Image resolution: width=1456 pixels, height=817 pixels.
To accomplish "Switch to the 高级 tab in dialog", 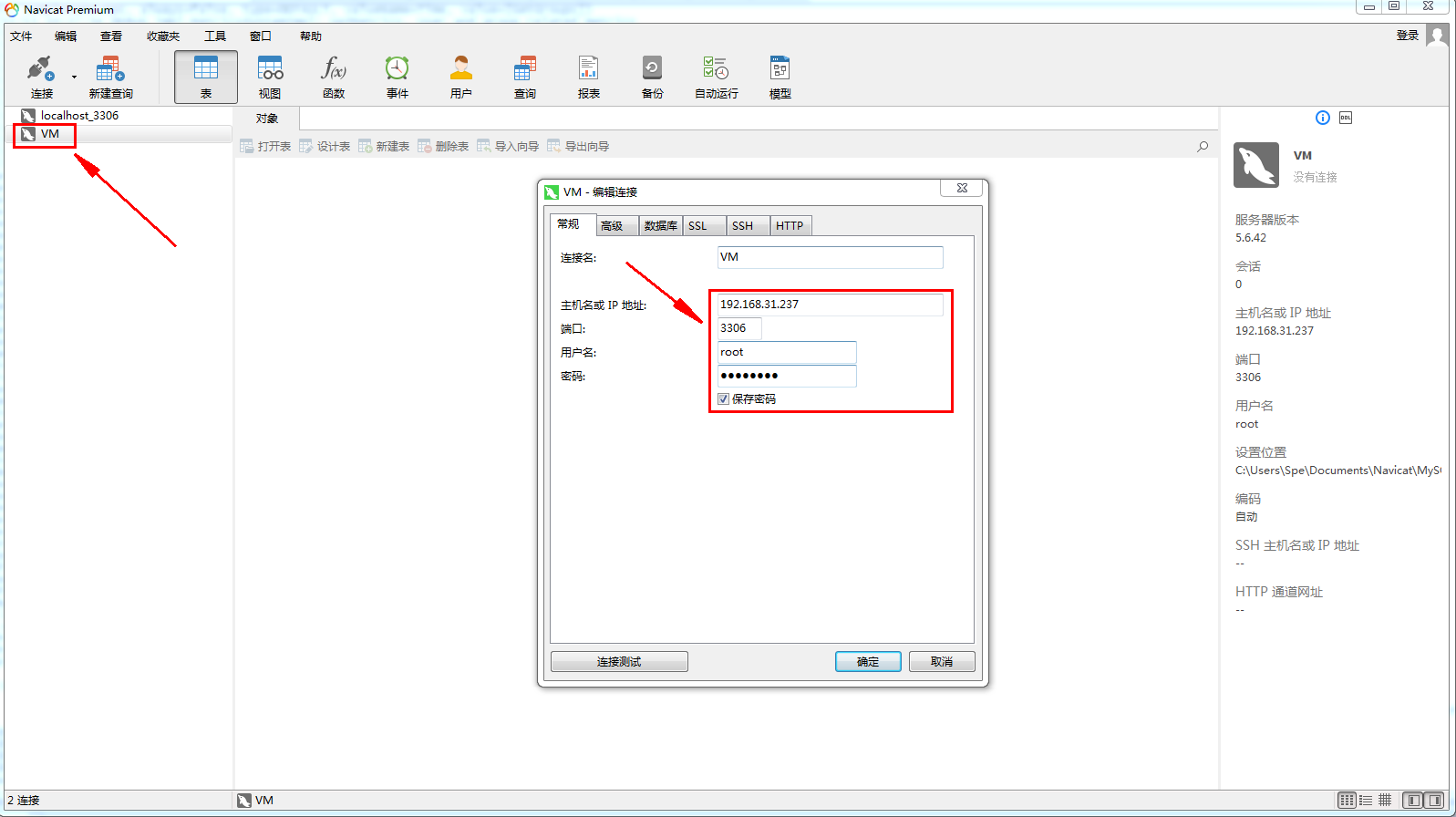I will click(617, 226).
